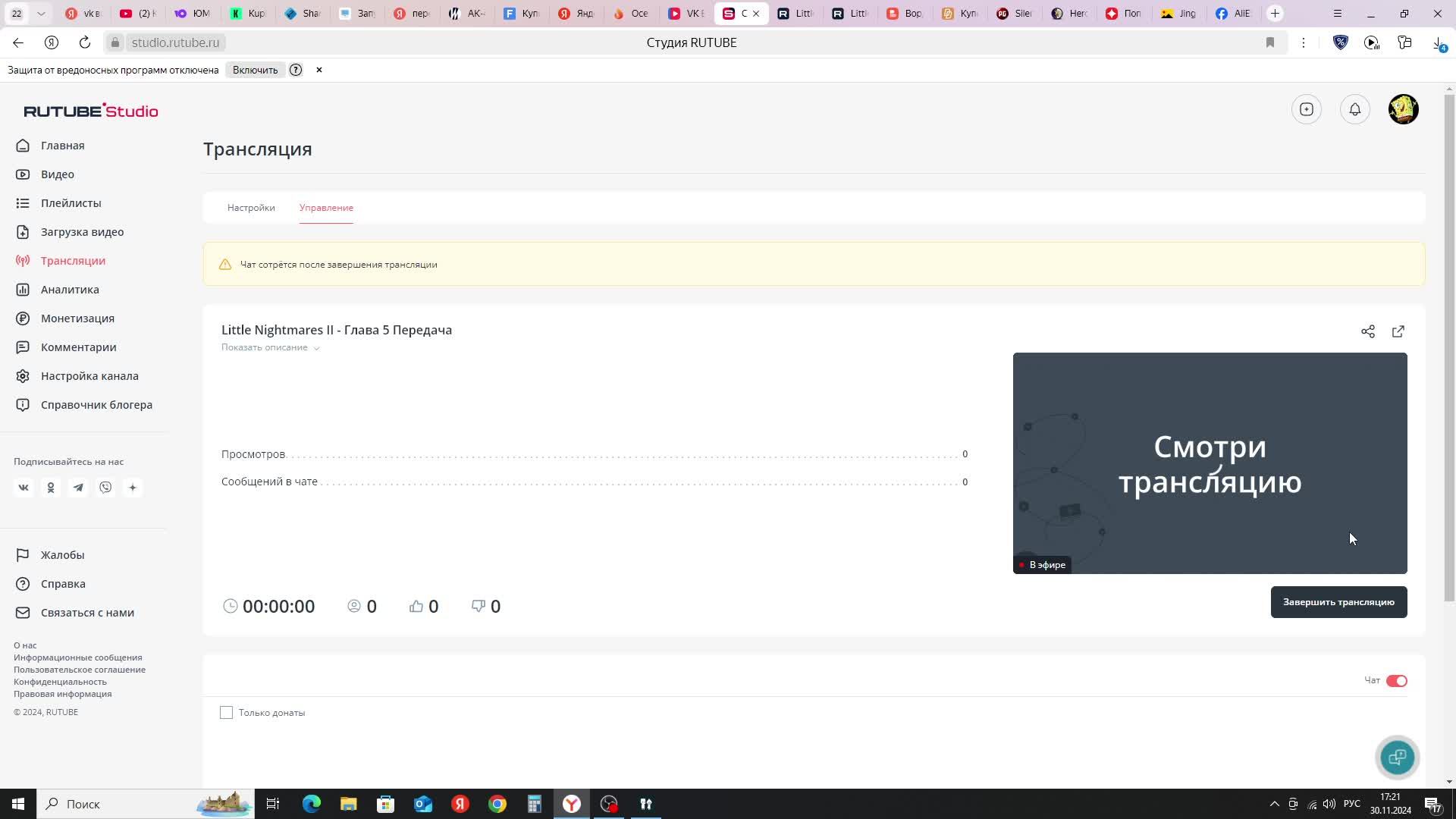The image size is (1456, 819).
Task: Navigate to Аналитика section
Action: 70,289
